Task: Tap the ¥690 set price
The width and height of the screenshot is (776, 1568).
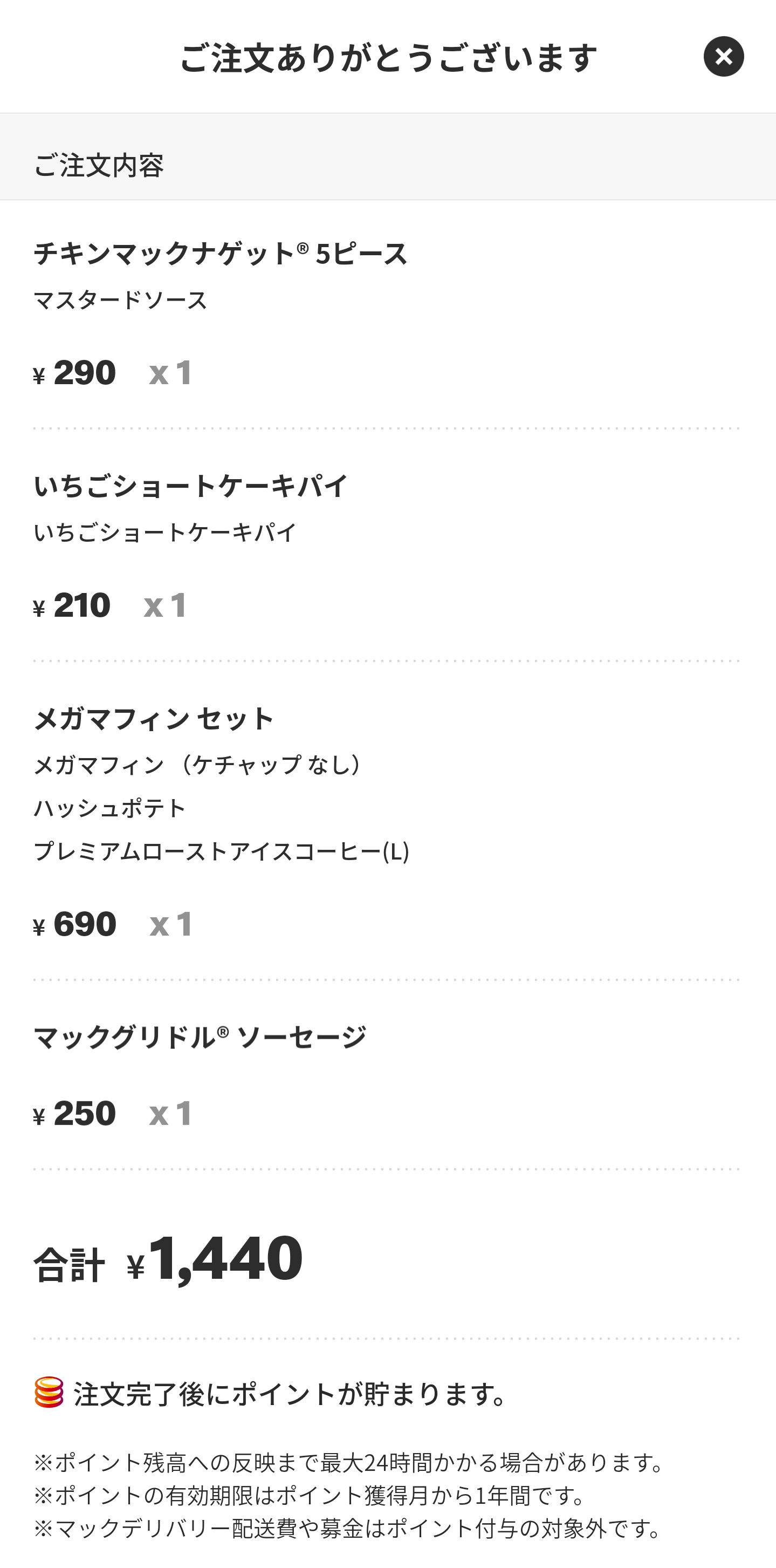Action: 75,924
